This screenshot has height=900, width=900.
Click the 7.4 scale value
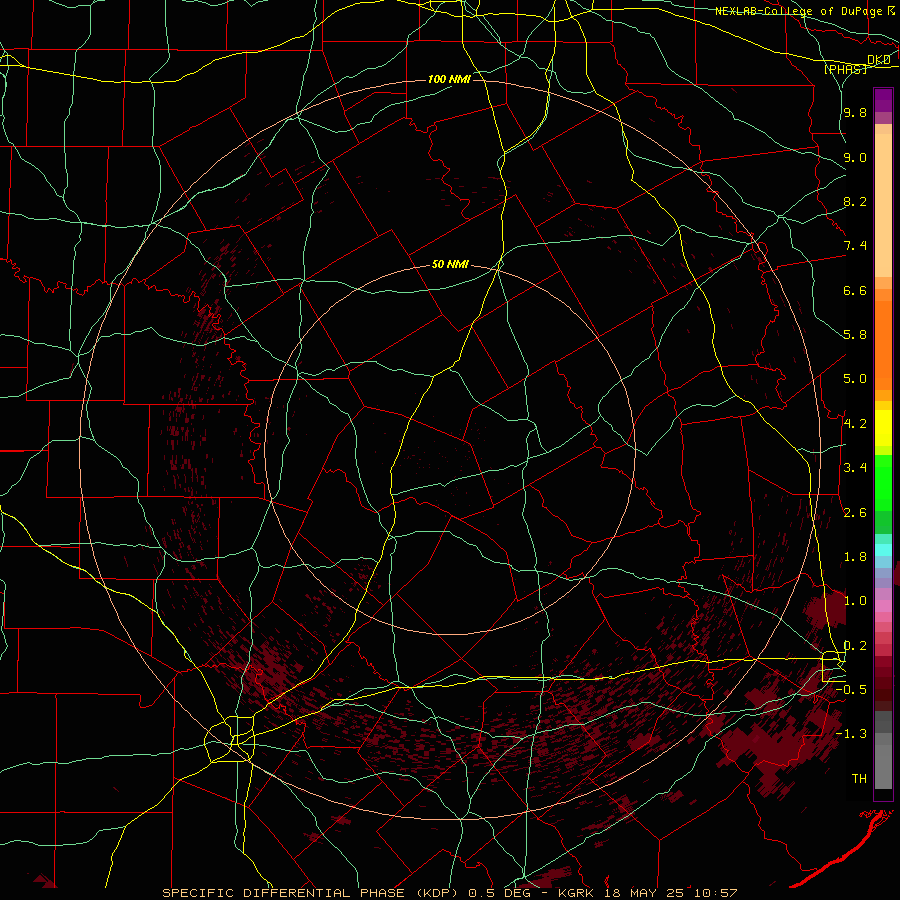[x=855, y=246]
